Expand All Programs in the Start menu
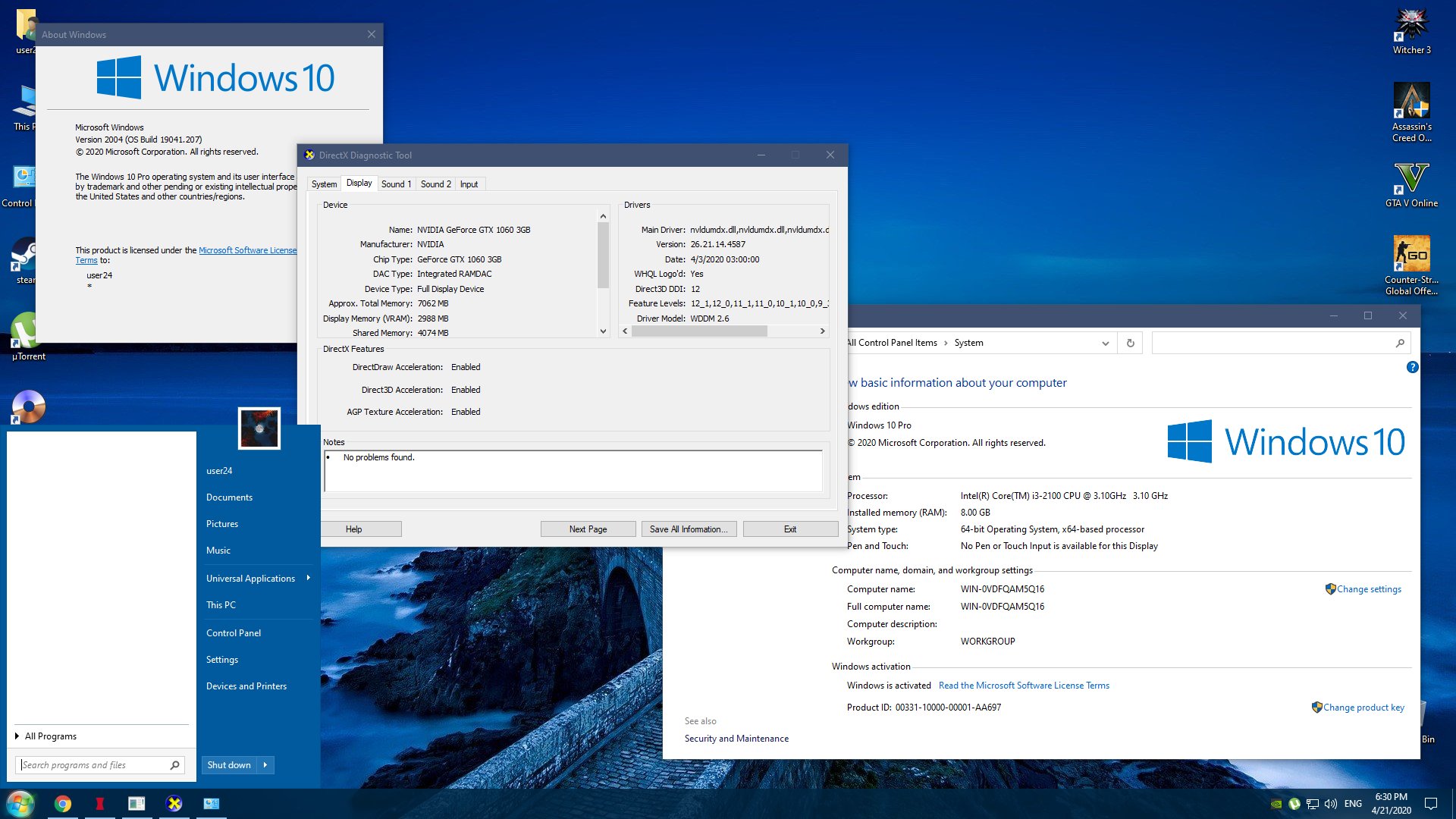The image size is (1456, 819). coord(50,736)
